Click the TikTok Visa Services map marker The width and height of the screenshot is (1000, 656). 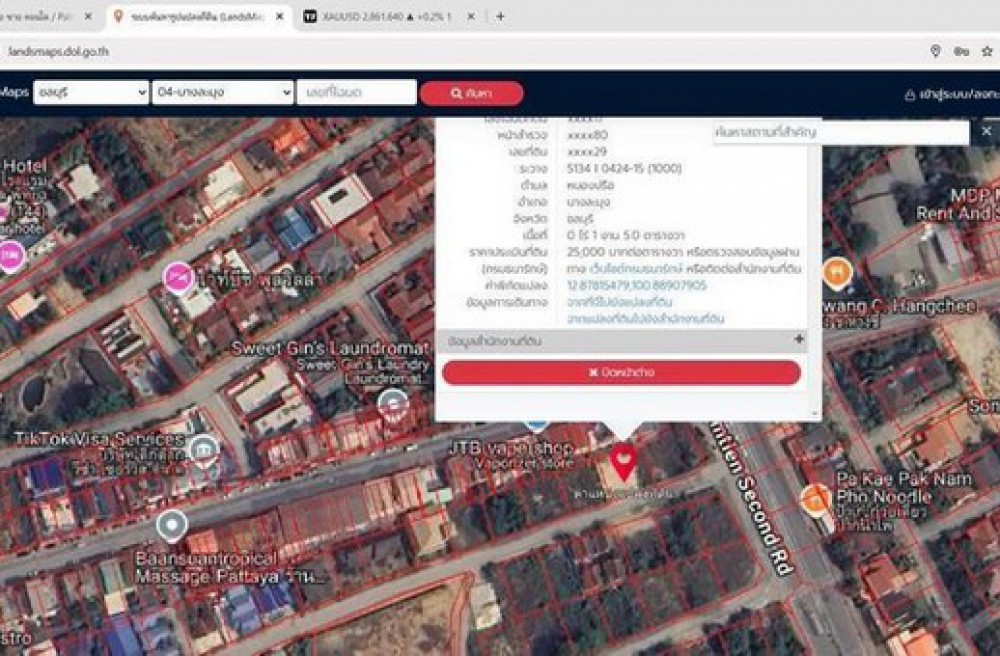pos(204,449)
